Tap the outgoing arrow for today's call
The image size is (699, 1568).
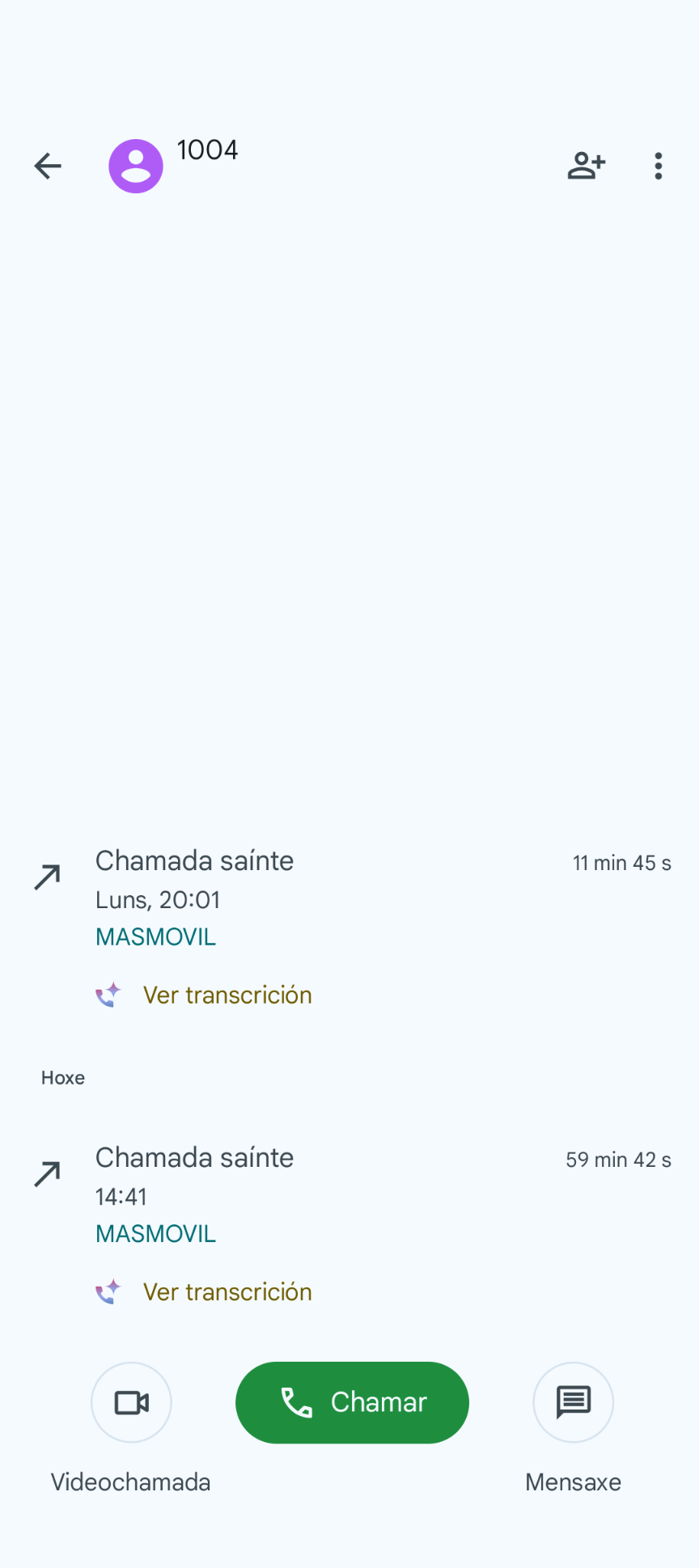point(48,1173)
